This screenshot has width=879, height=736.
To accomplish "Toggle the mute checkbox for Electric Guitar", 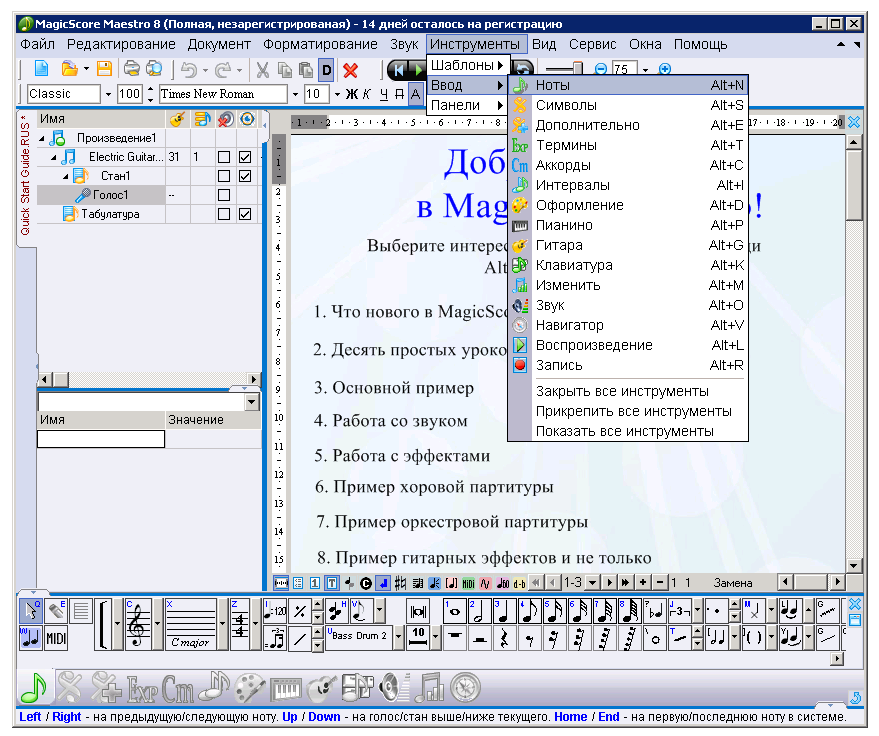I will point(224,157).
